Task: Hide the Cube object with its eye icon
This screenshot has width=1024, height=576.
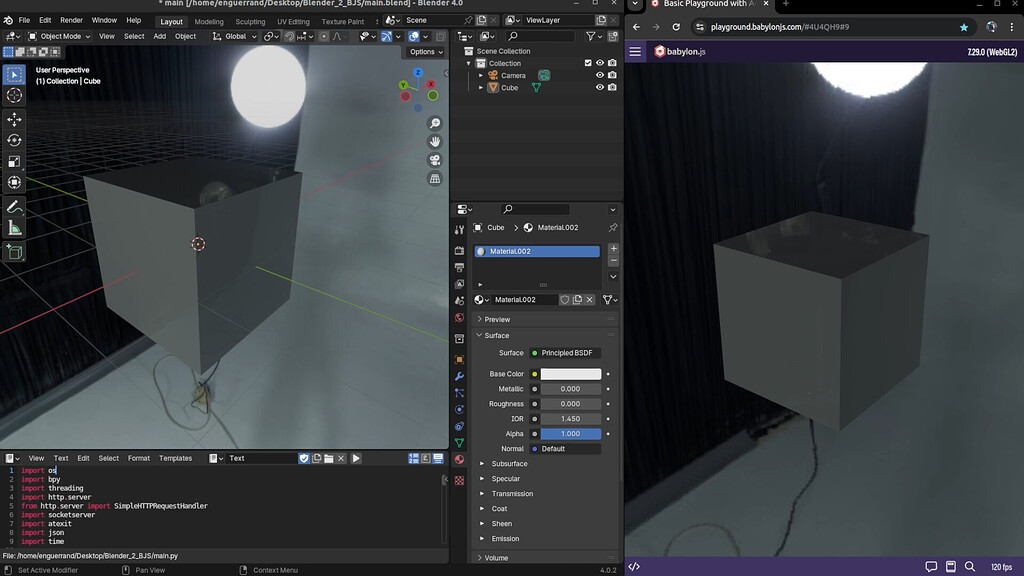Action: click(x=599, y=87)
